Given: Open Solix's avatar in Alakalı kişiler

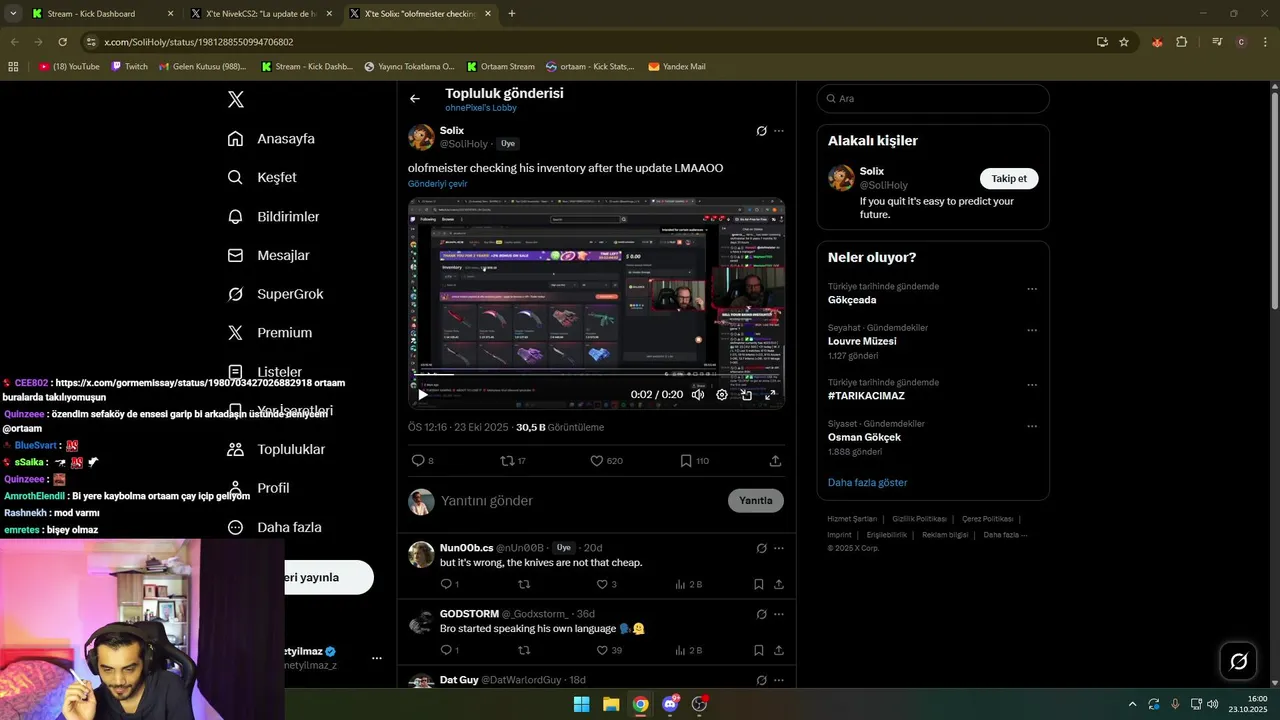Looking at the screenshot, I should (841, 178).
